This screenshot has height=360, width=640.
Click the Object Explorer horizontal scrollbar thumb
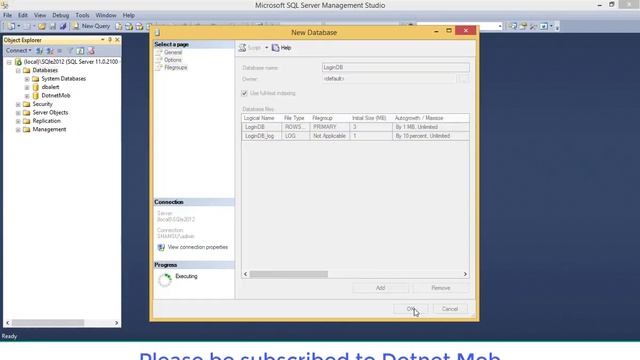click(48, 323)
